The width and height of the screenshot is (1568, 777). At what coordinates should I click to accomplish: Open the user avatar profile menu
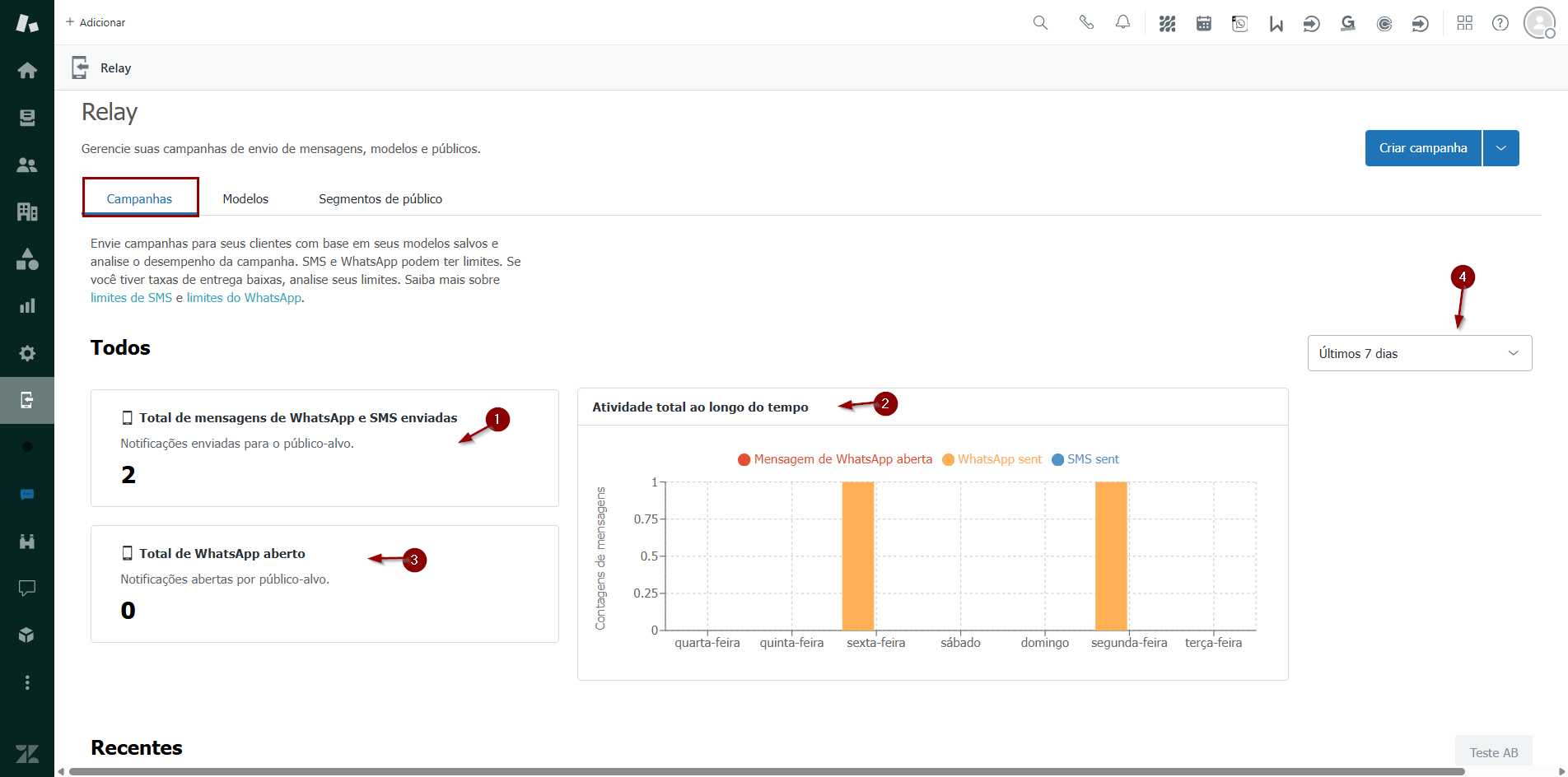tap(1538, 23)
